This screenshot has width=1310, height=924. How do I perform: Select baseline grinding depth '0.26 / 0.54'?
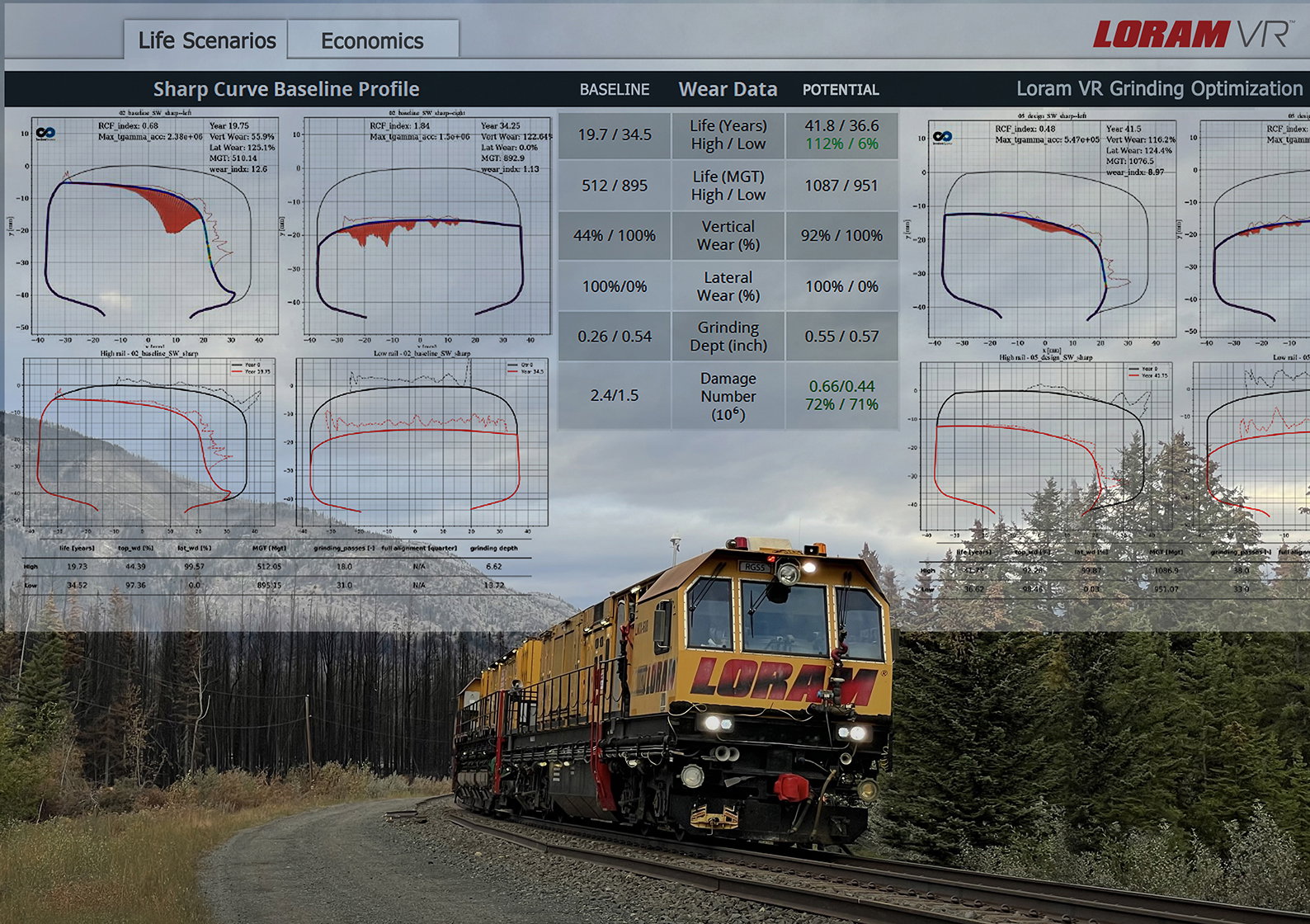tap(615, 337)
